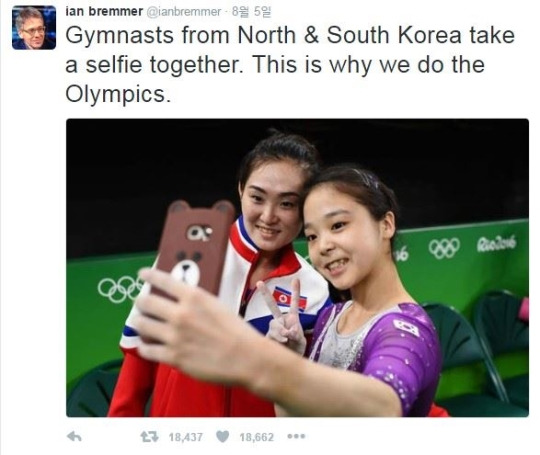Open ian bremmer's profile avatar

pos(34,28)
